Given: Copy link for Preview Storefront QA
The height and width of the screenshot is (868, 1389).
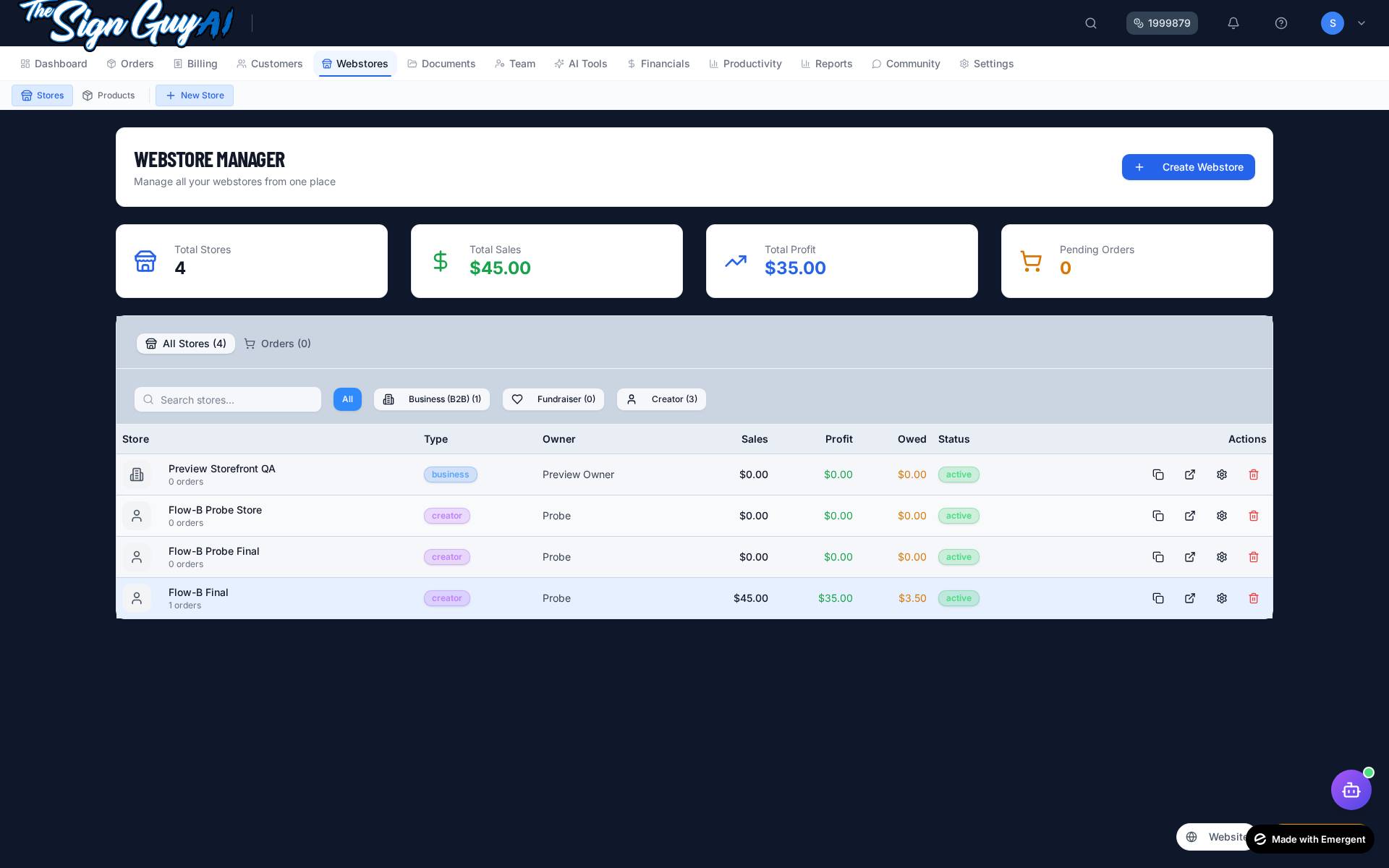Looking at the screenshot, I should tap(1158, 475).
